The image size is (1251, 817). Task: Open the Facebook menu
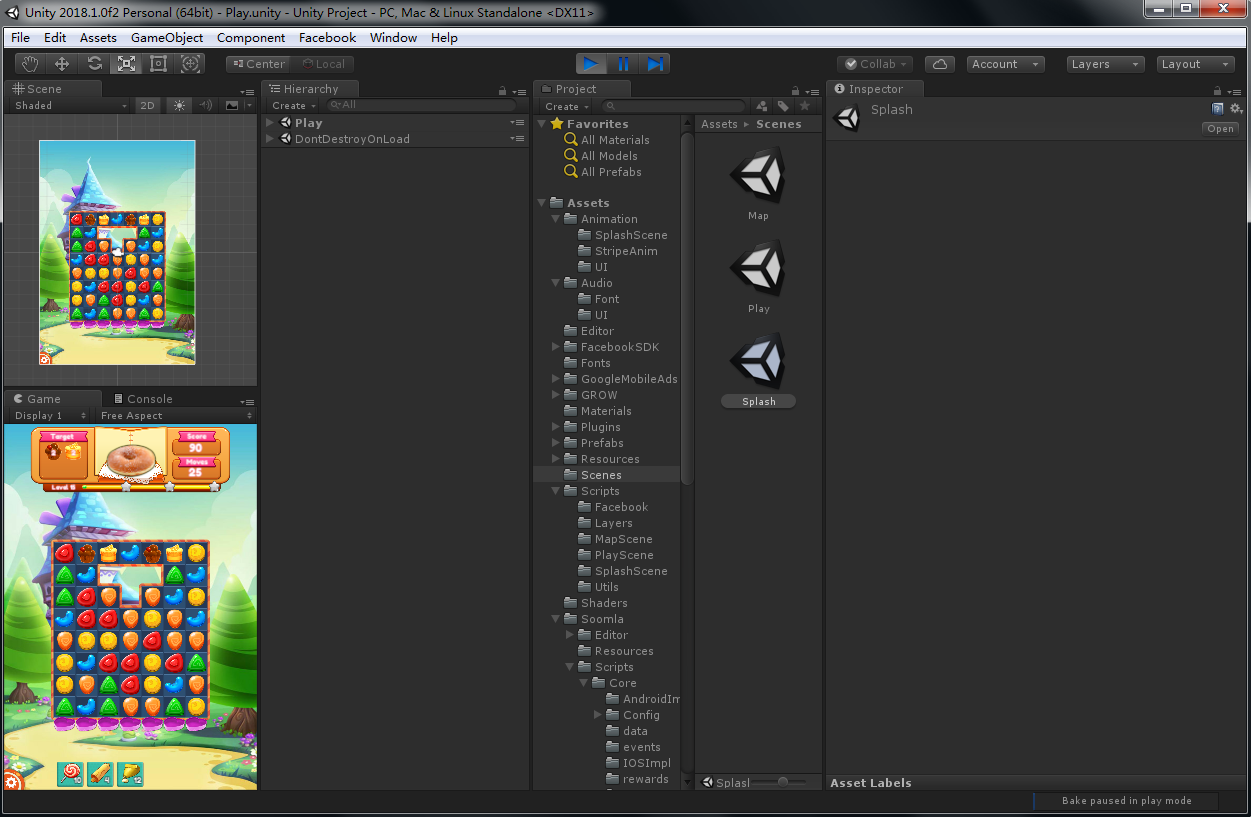click(x=328, y=38)
